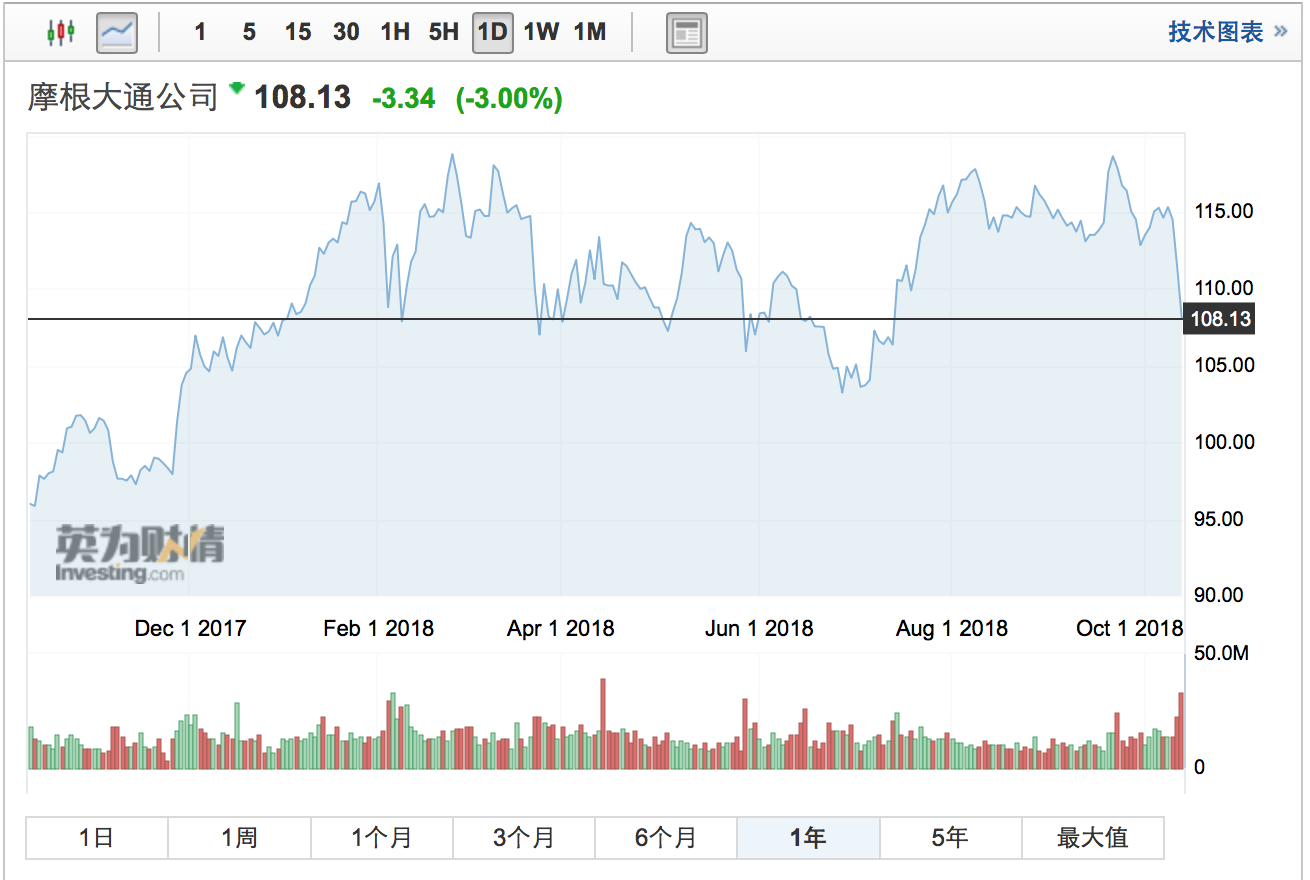This screenshot has width=1310, height=880.
Task: Click the 摩根大通公司 stock name
Action: (x=123, y=97)
